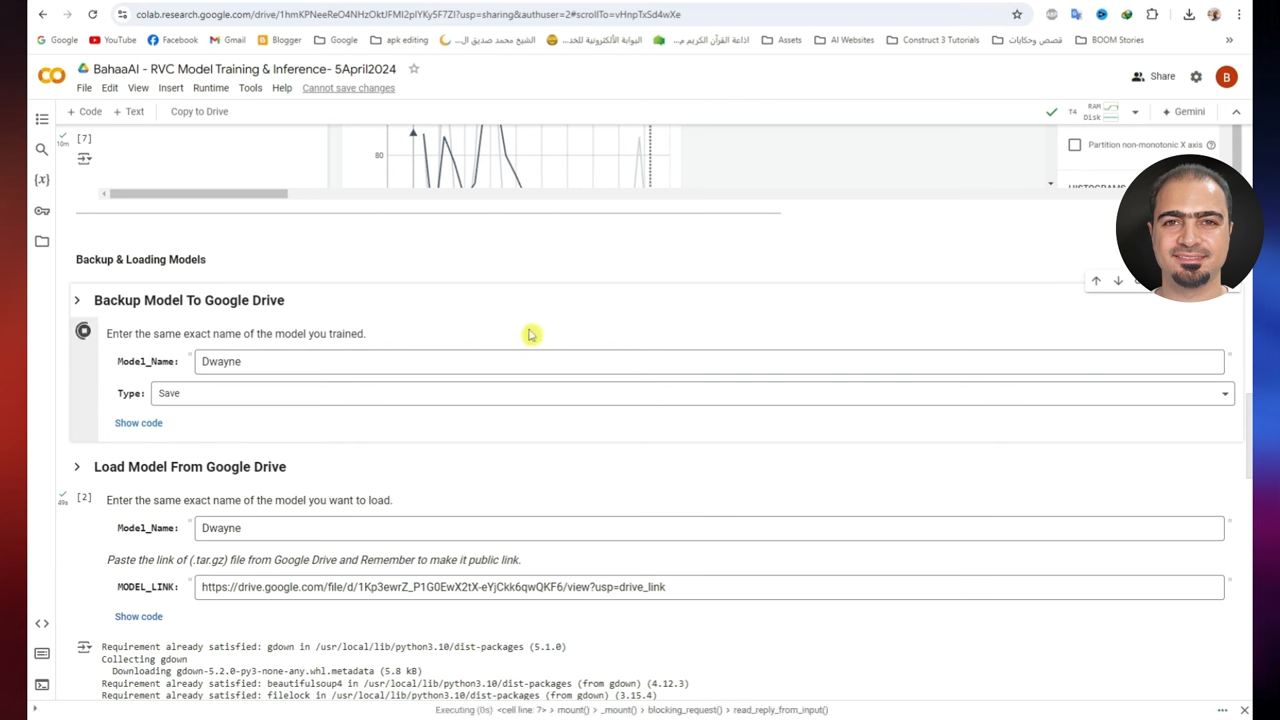
Task: Stop the running Backup Model cell
Action: click(83, 331)
